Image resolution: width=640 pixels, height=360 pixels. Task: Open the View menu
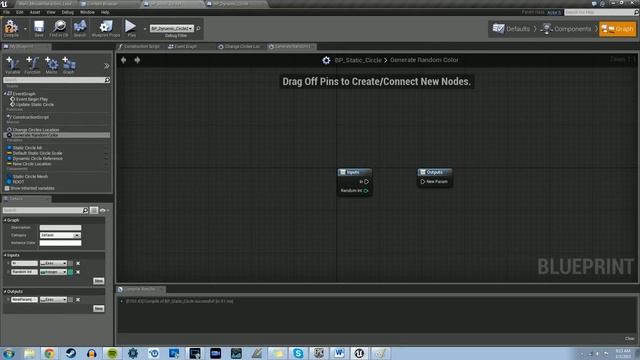tap(51, 12)
